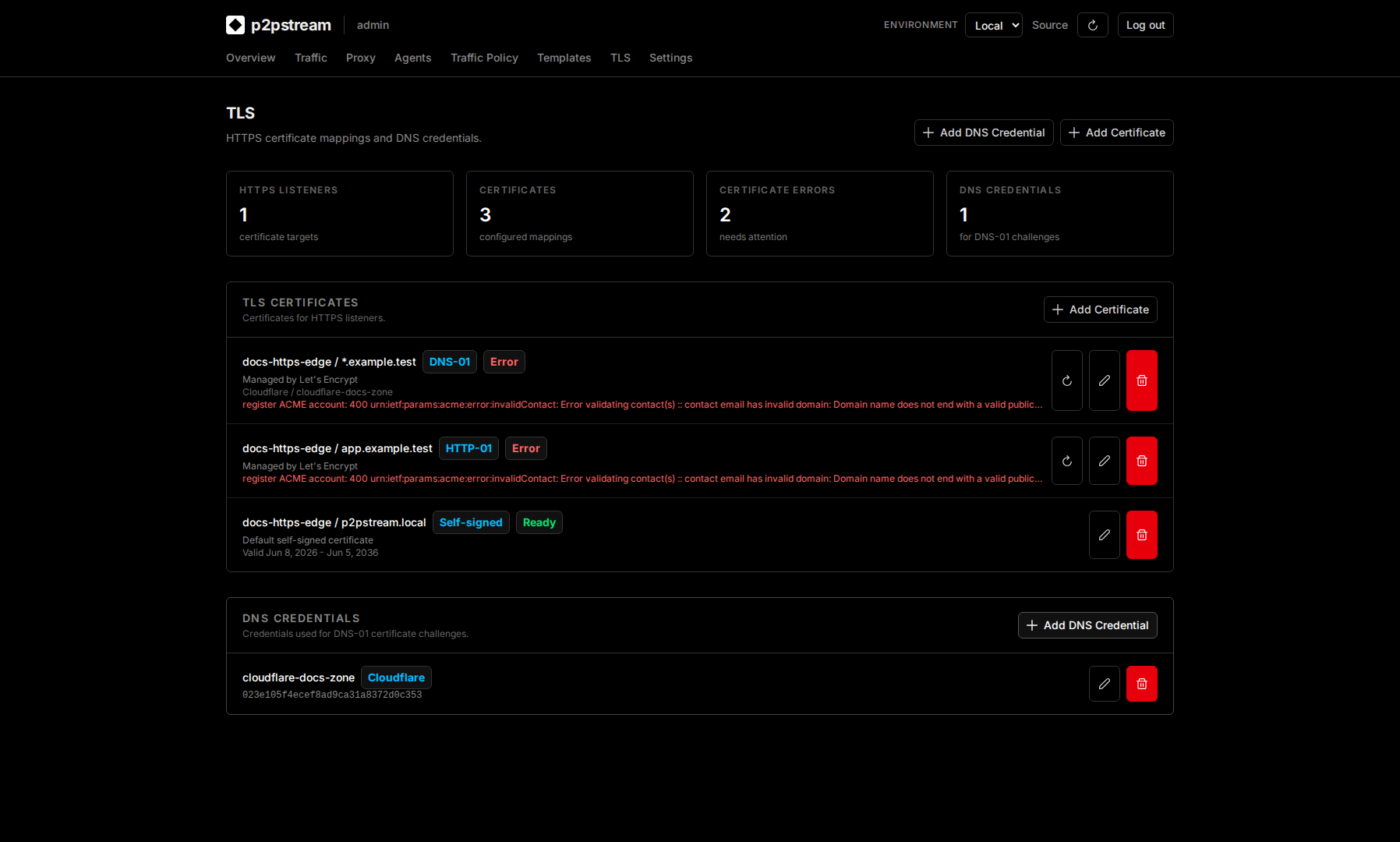Edit the app.example.test certificate
This screenshot has width=1400, height=842.
click(x=1105, y=461)
